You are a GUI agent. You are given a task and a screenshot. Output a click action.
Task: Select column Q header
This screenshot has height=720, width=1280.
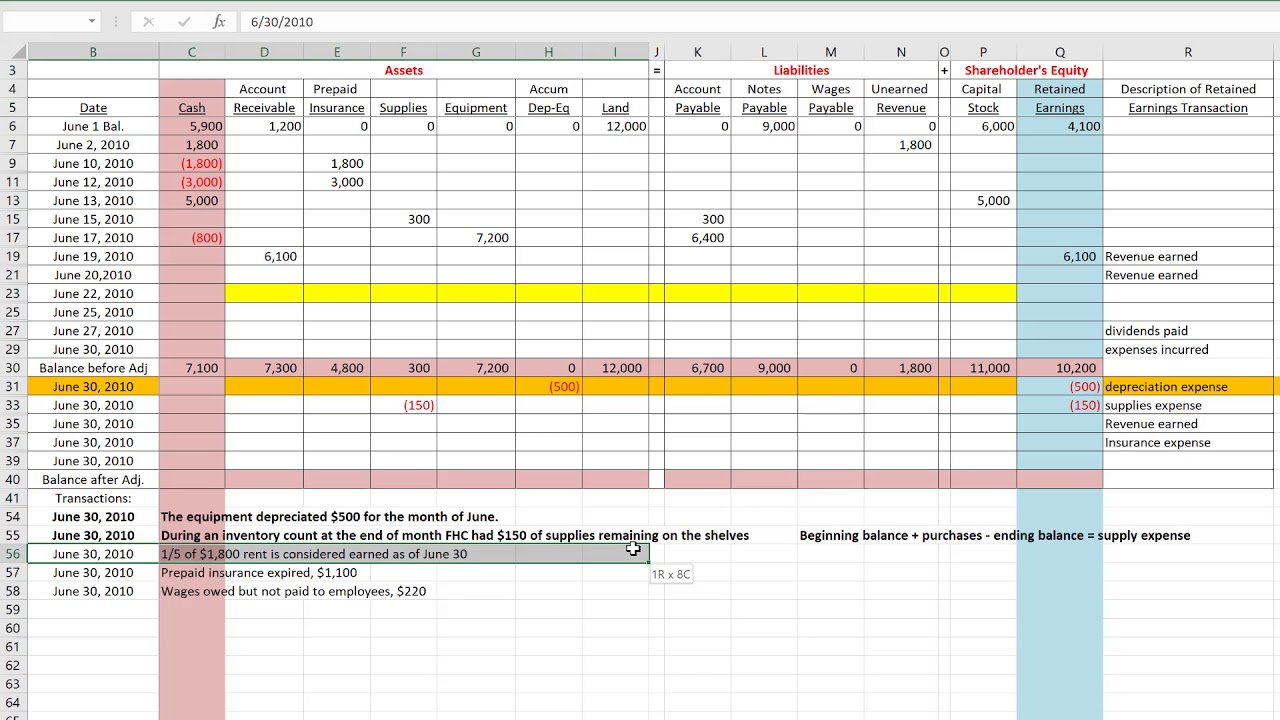click(1060, 52)
